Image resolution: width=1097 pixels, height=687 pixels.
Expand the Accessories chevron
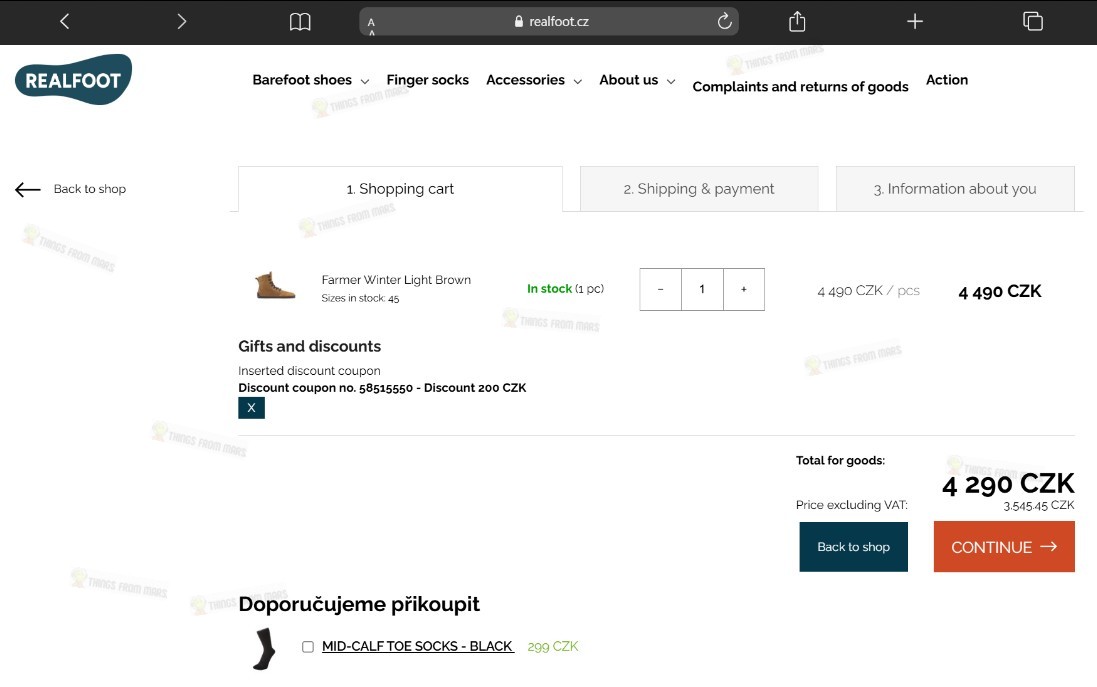tap(577, 81)
